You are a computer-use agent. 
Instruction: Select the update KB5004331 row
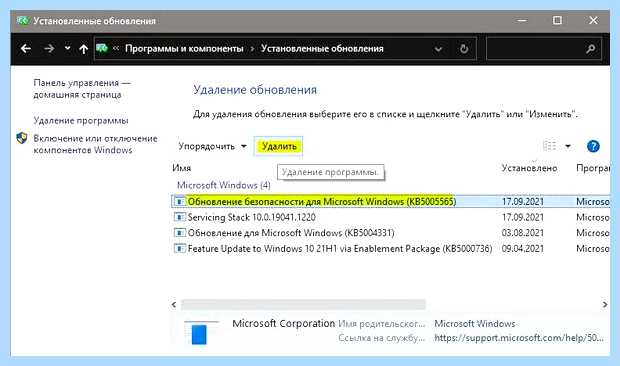[391, 233]
